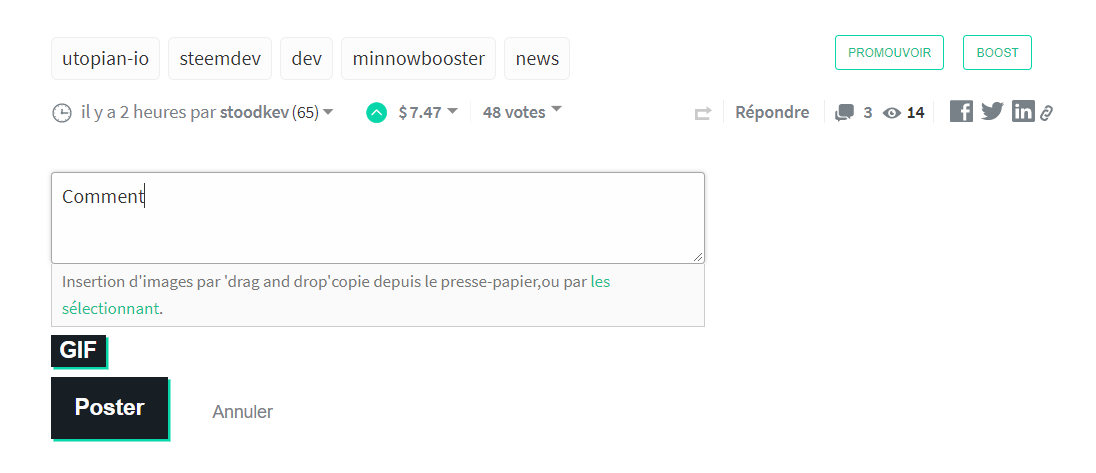
Task: Expand the $7.47 payout dropdown
Action: (x=452, y=111)
